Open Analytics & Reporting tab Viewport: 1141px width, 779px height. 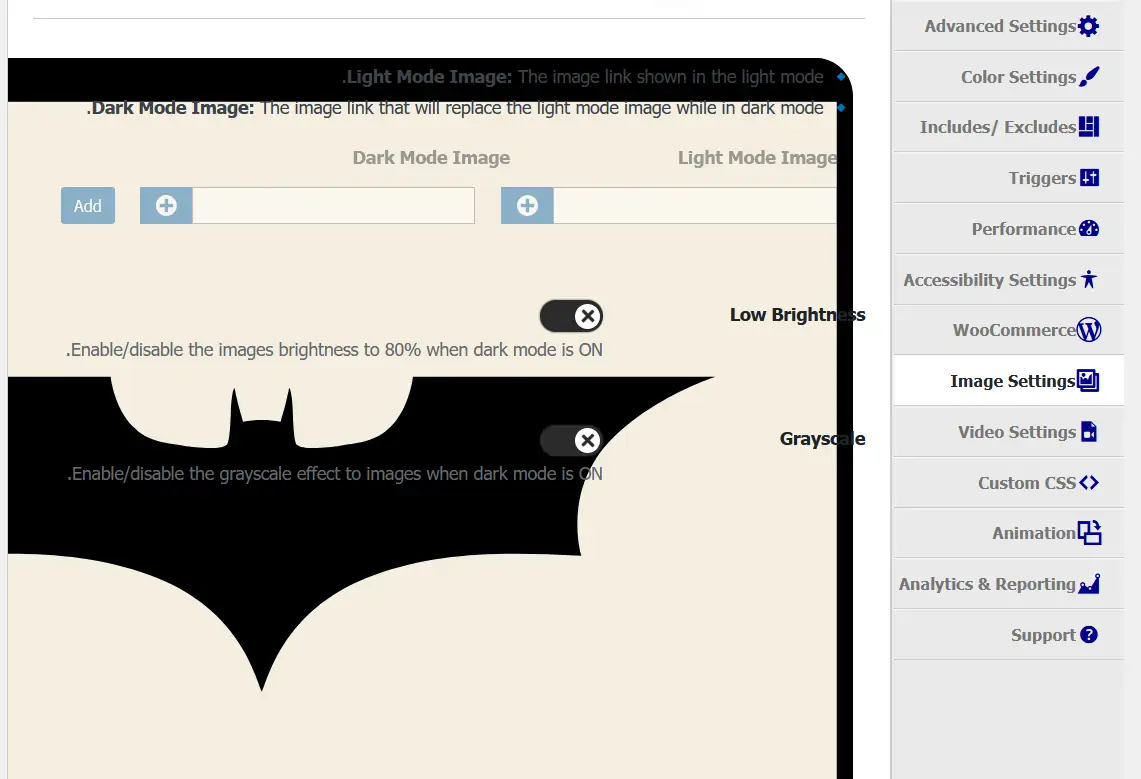coord(1009,583)
